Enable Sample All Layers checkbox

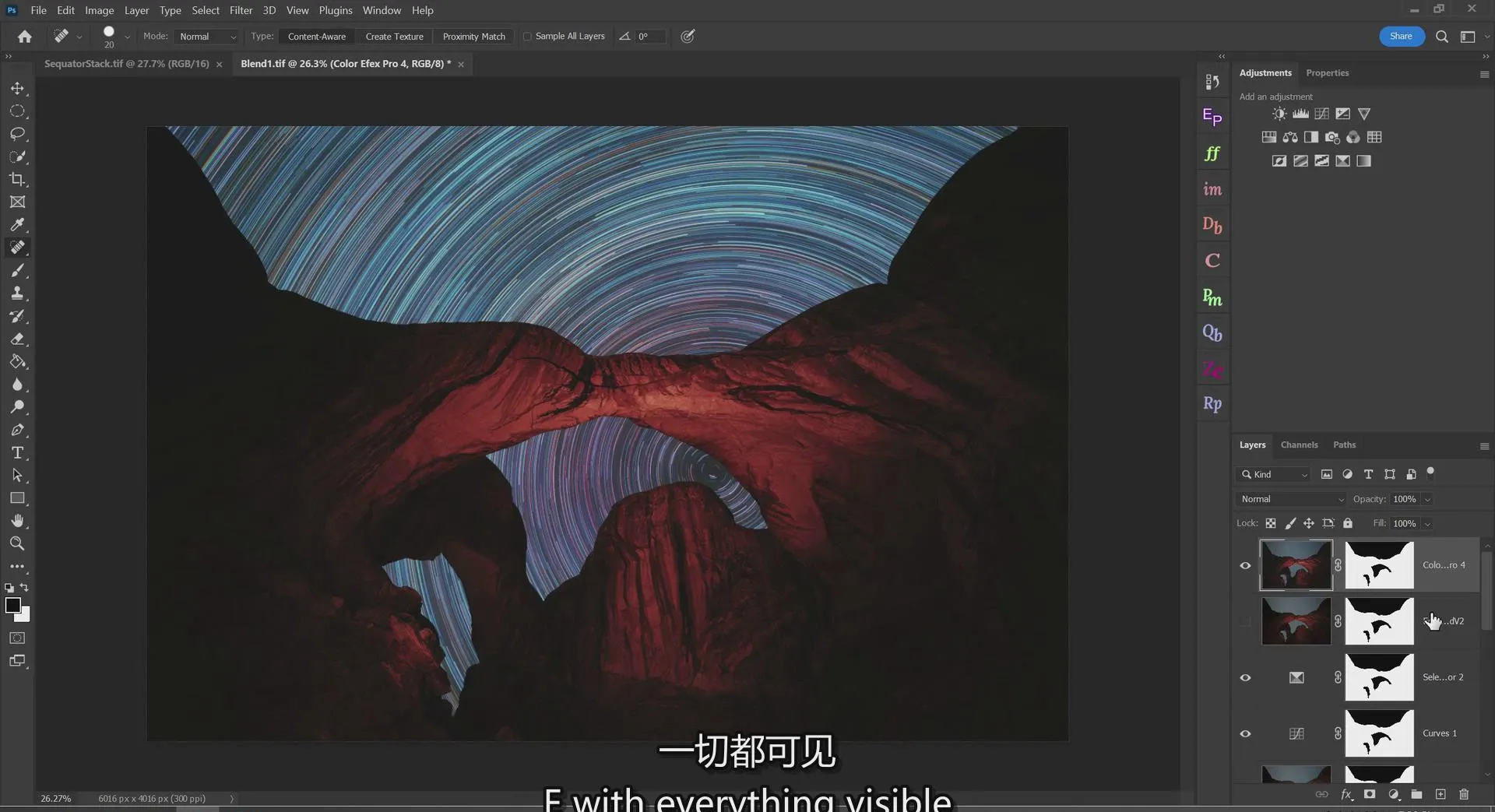tap(527, 37)
